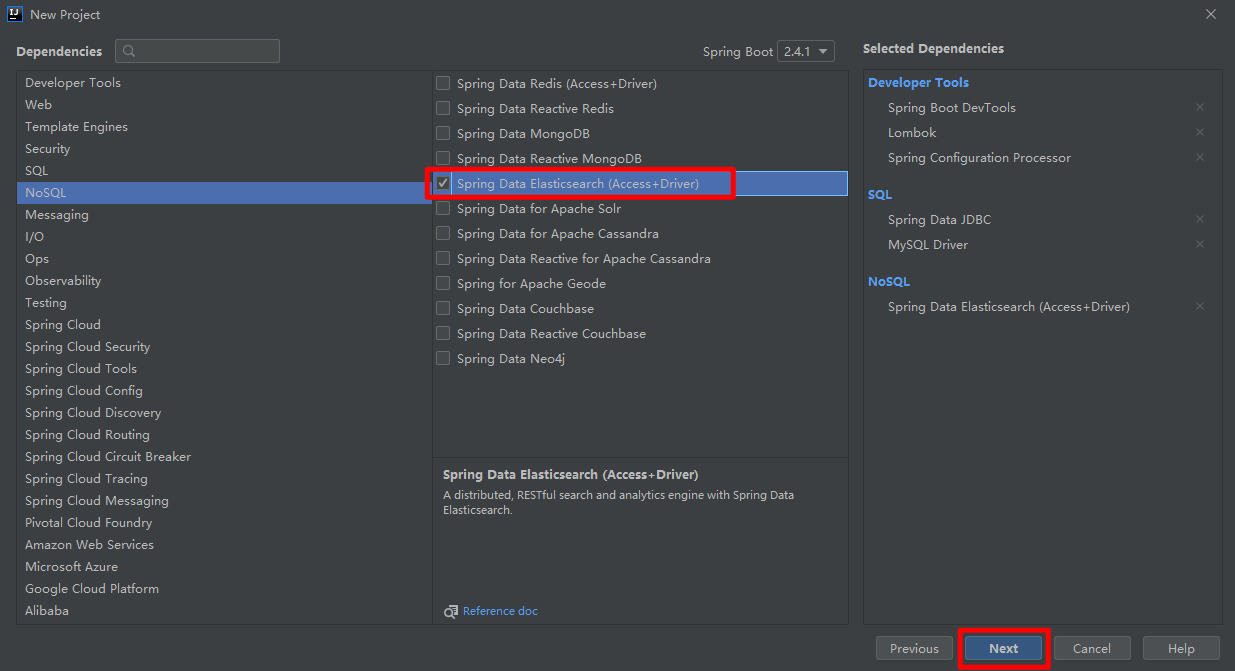This screenshot has height=671, width=1235.
Task: Check Spring Data Reactive Redis
Action: 443,108
